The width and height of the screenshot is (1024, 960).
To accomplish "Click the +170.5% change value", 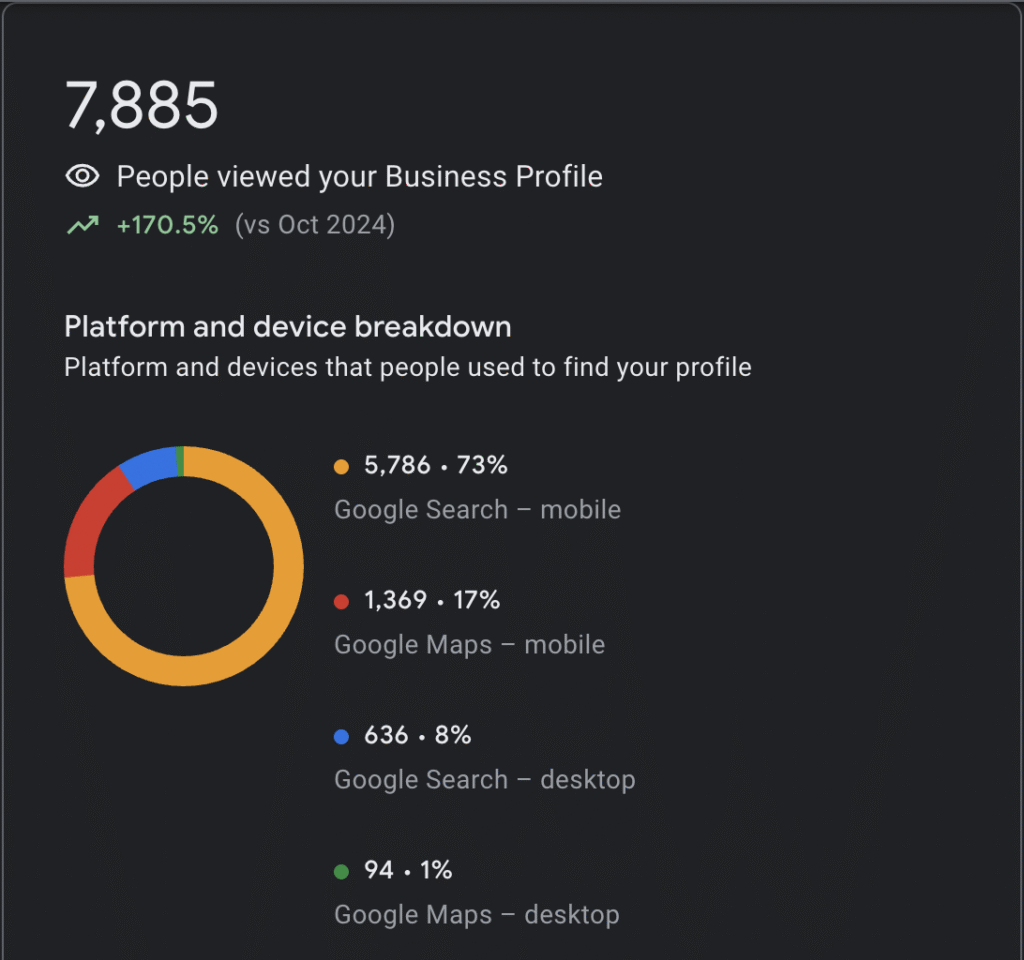I will [x=167, y=226].
